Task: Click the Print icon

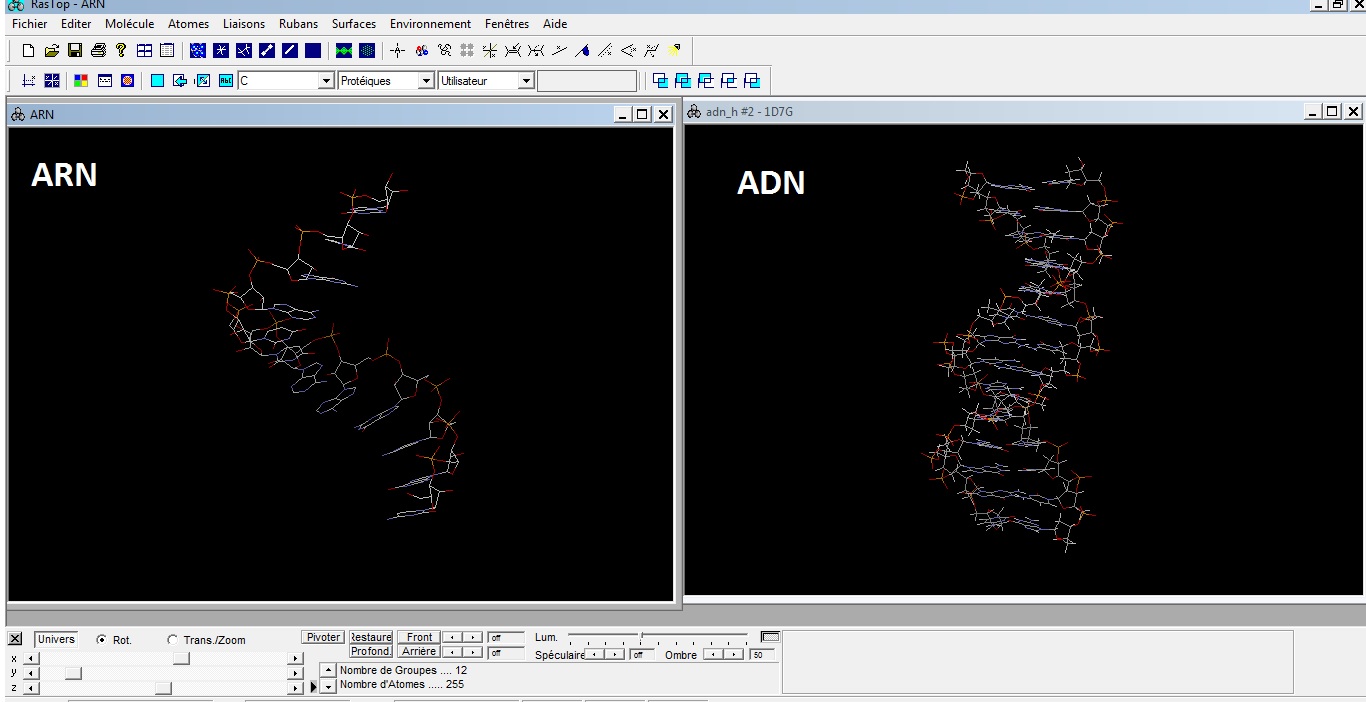Action: (98, 50)
